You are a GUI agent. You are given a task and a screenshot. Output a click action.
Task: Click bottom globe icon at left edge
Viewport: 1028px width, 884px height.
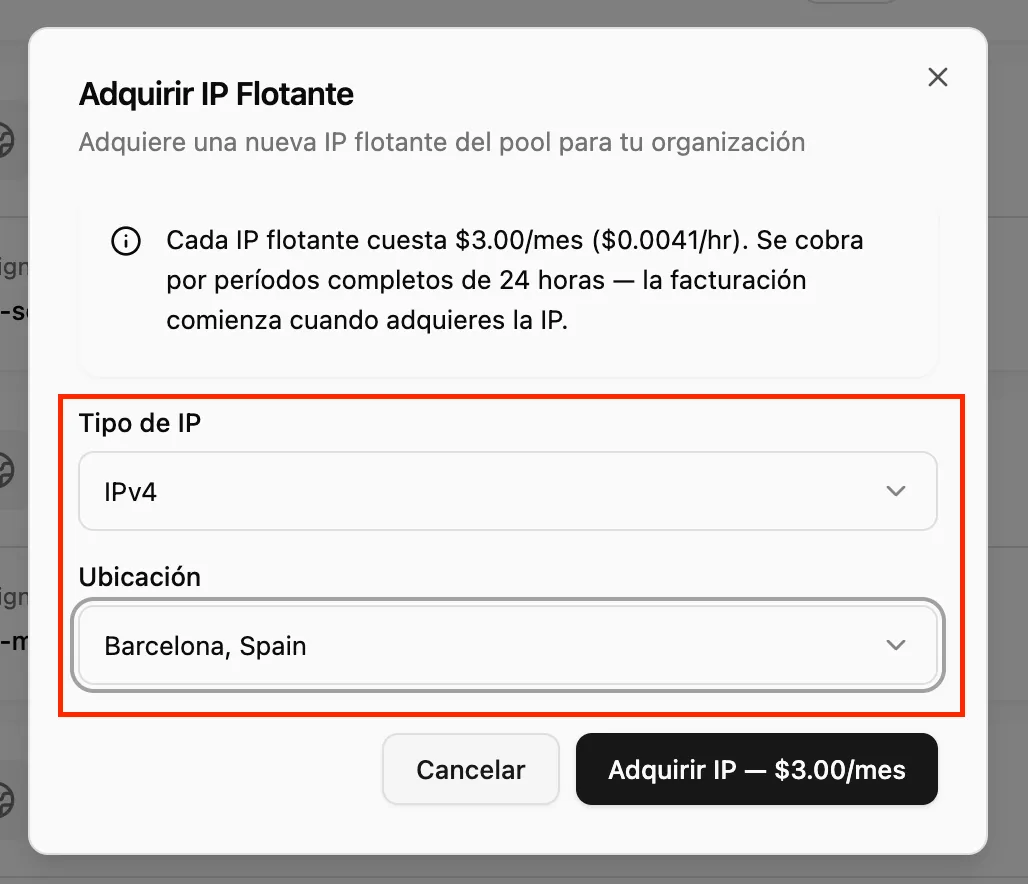[x=6, y=798]
